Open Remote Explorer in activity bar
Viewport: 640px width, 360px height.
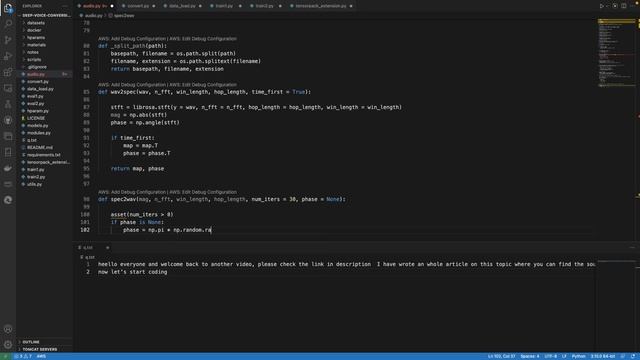click(8, 88)
